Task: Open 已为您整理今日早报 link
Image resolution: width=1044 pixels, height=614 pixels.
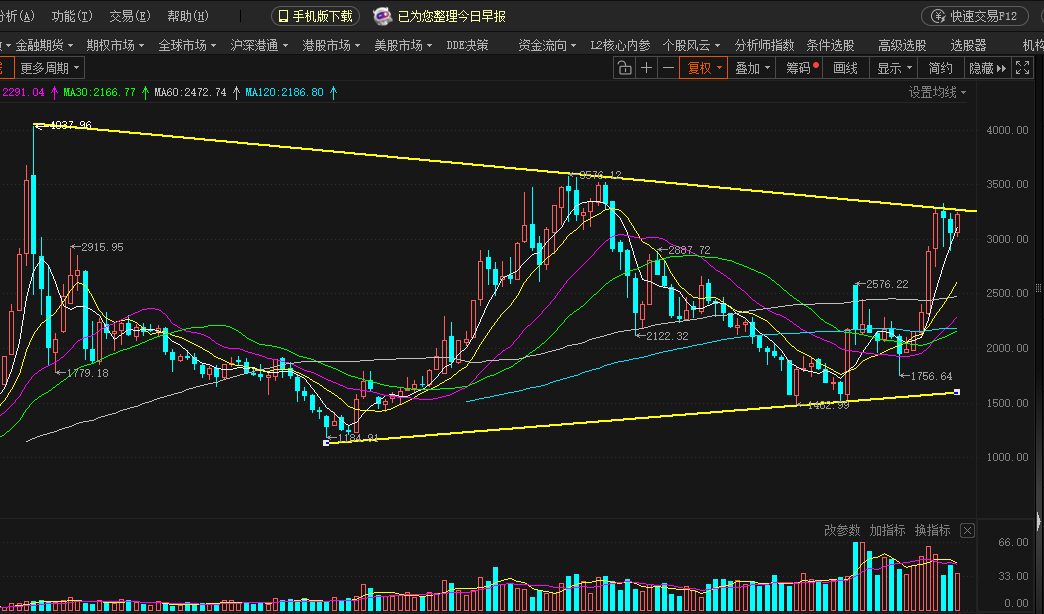Action: click(x=451, y=16)
